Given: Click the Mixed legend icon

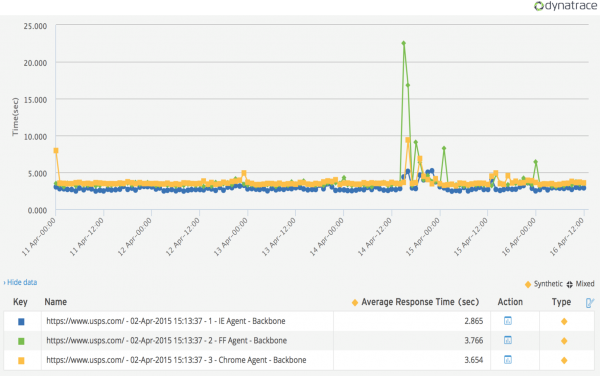Looking at the screenshot, I should coord(569,284).
